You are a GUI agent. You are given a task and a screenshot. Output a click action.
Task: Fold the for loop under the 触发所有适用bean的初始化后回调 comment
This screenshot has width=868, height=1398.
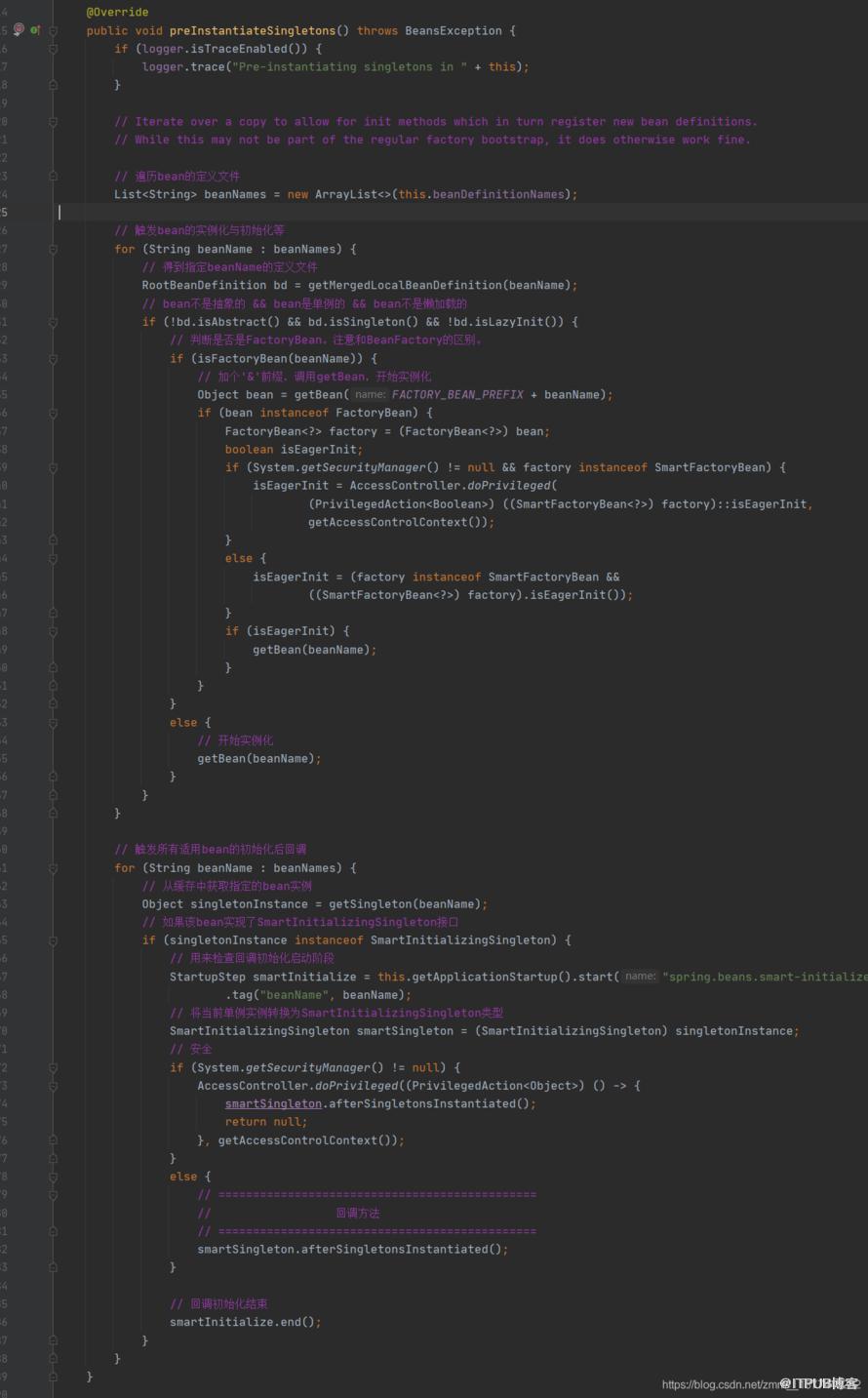54,868
